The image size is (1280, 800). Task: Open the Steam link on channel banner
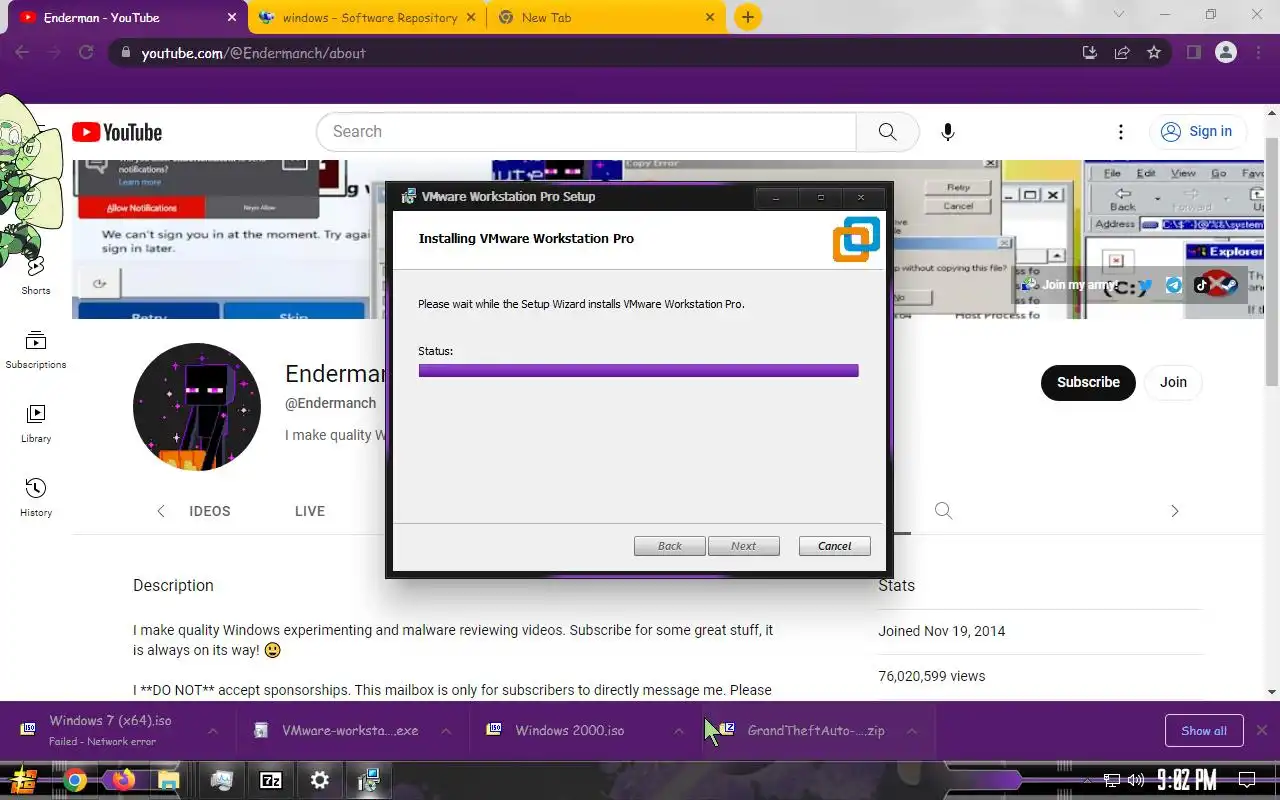click(x=1228, y=285)
